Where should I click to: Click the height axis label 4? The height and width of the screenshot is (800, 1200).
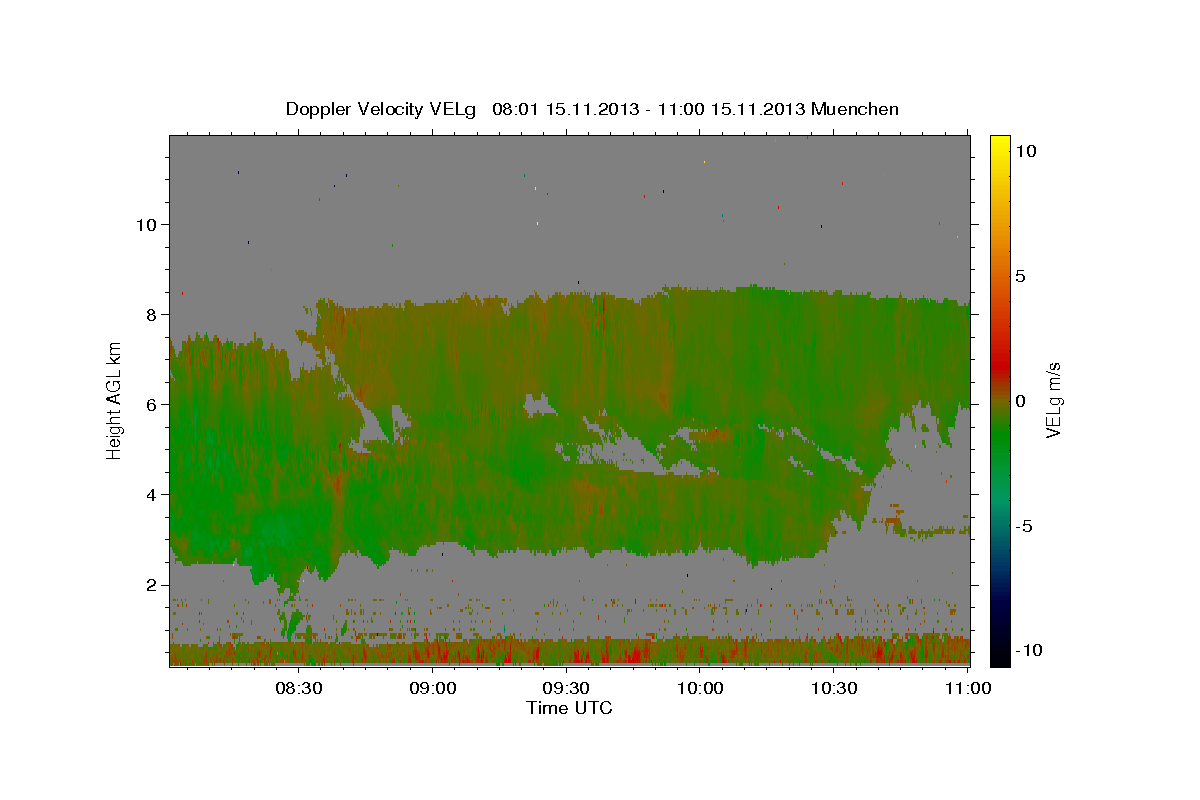point(151,494)
